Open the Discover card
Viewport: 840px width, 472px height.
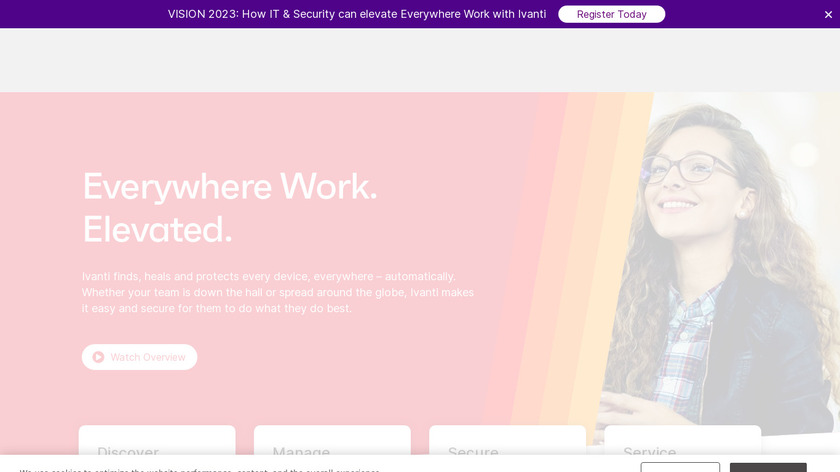point(157,441)
